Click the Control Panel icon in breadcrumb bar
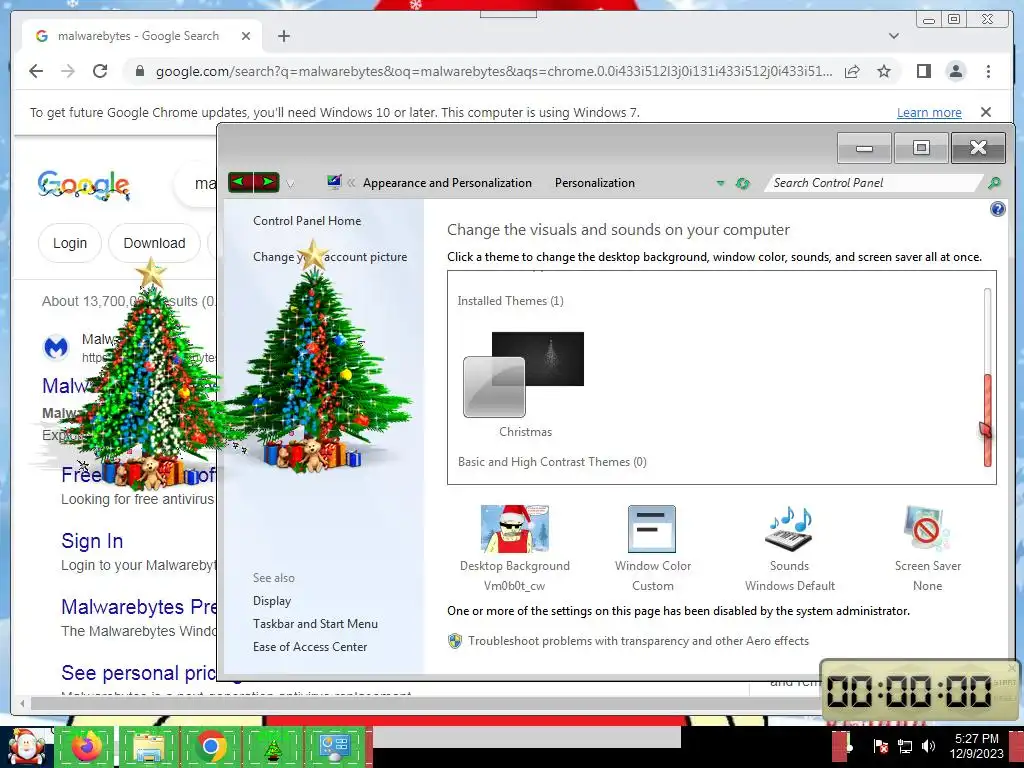Viewport: 1024px width, 768px height. point(334,182)
